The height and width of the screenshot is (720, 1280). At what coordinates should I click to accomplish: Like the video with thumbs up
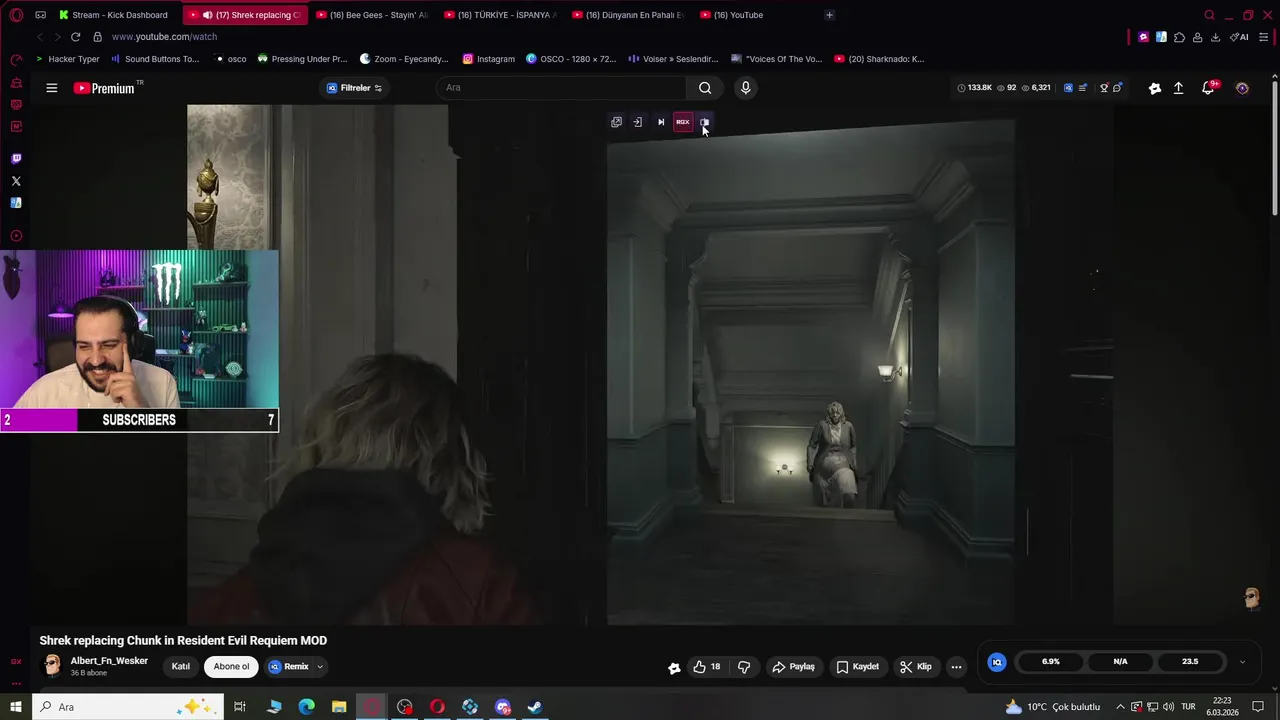[x=706, y=667]
